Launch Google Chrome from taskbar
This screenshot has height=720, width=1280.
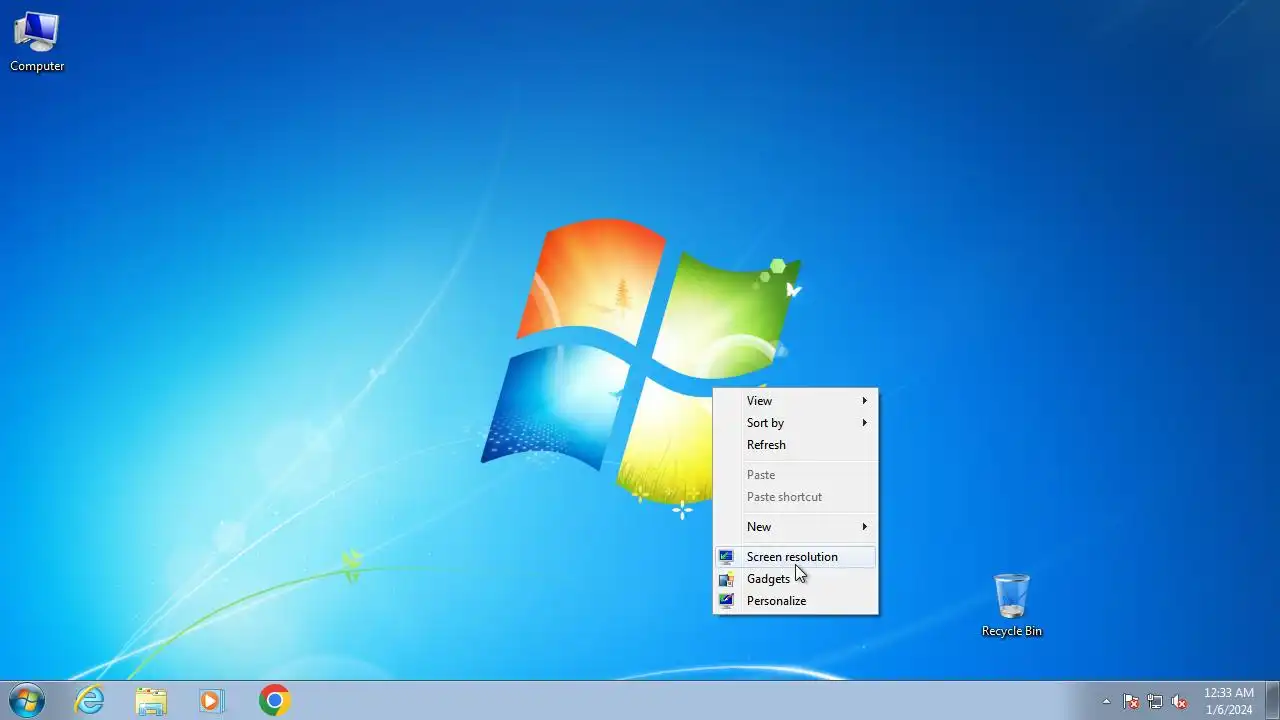tap(274, 700)
